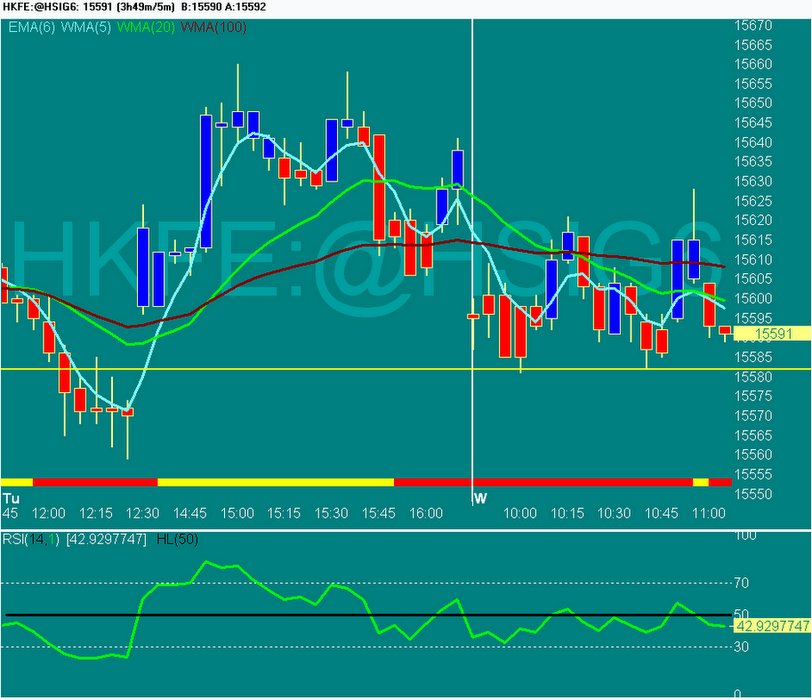
Task: Click the 10:45 time axis label
Action: point(661,514)
